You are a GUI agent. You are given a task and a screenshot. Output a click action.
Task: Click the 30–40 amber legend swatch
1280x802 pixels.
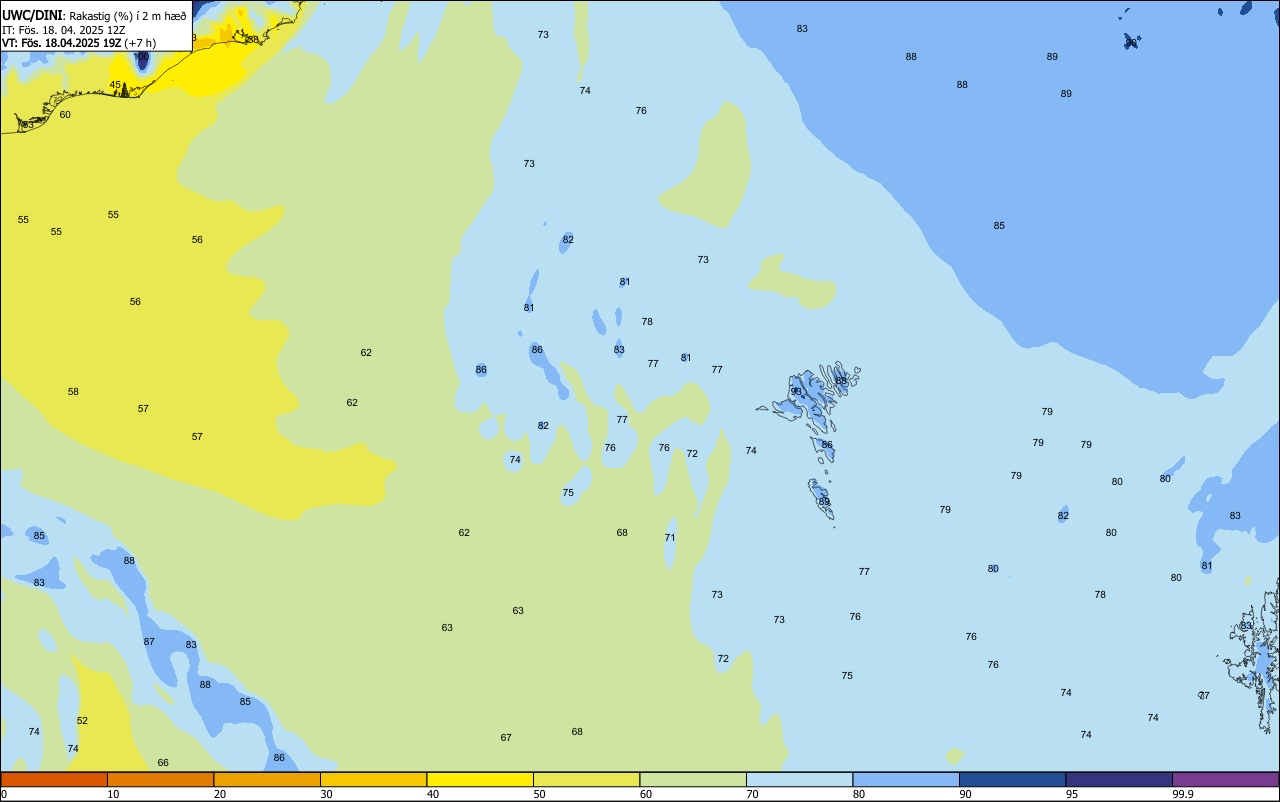pyautogui.click(x=373, y=779)
